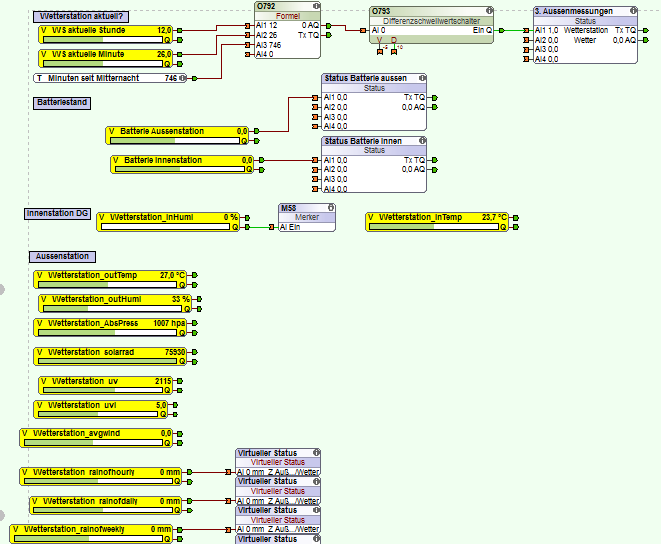Image resolution: width=661 pixels, height=544 pixels.
Task: Select output connector of Minuten seit Mitternacht
Action: tap(194, 78)
